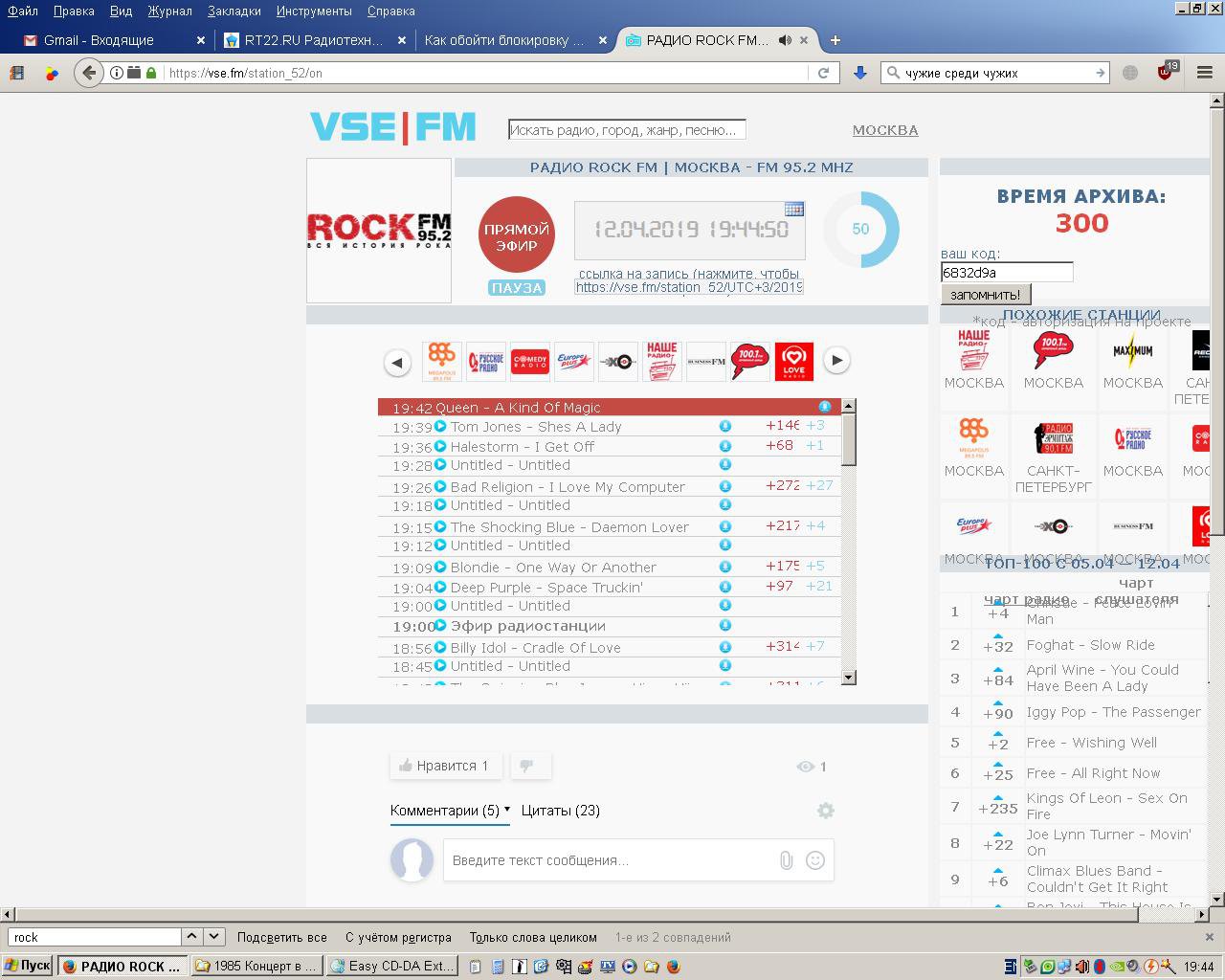1225x980 pixels.
Task: Open the Правка menu
Action: pos(74,11)
